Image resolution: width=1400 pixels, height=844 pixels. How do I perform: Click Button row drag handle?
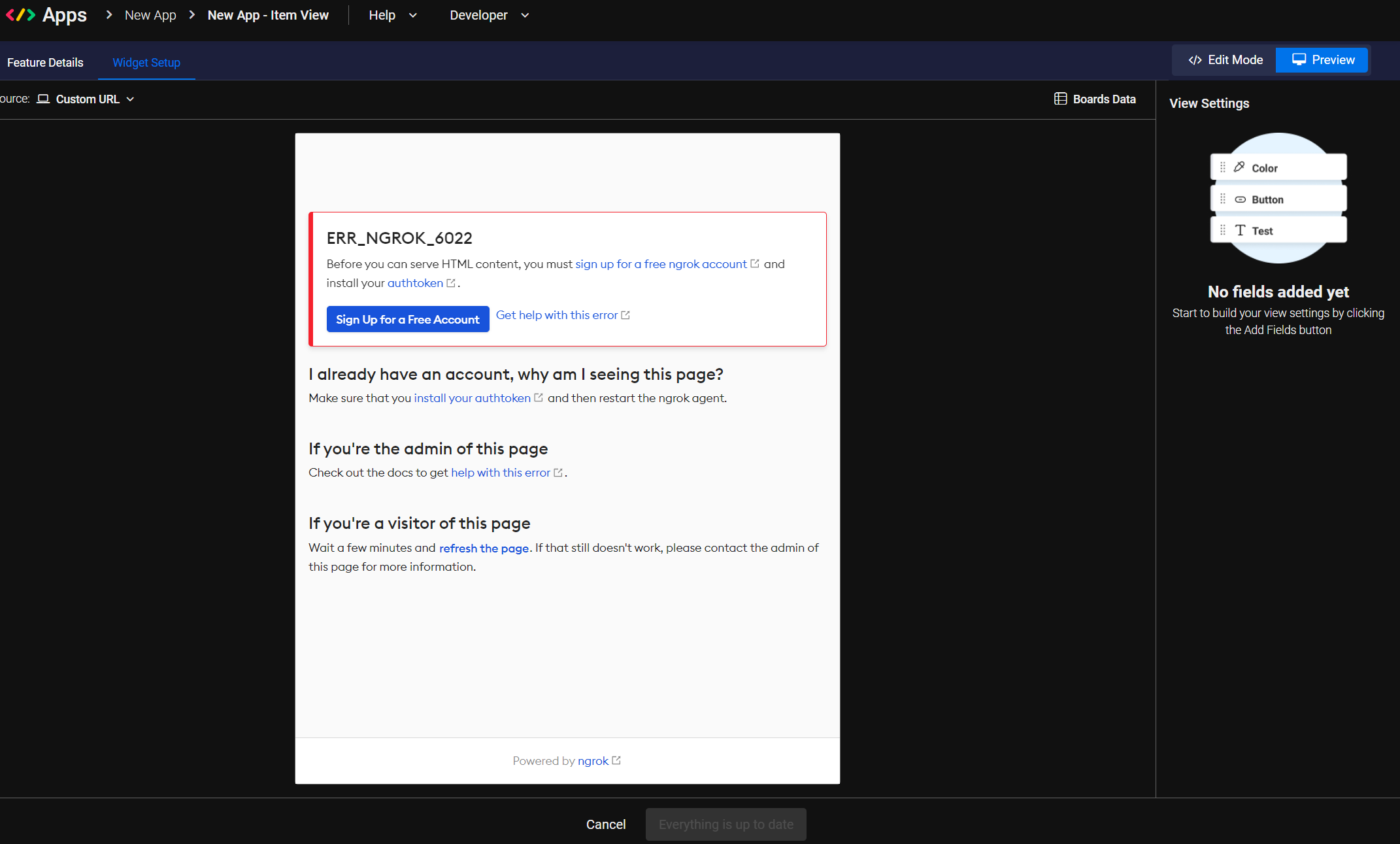point(1223,199)
